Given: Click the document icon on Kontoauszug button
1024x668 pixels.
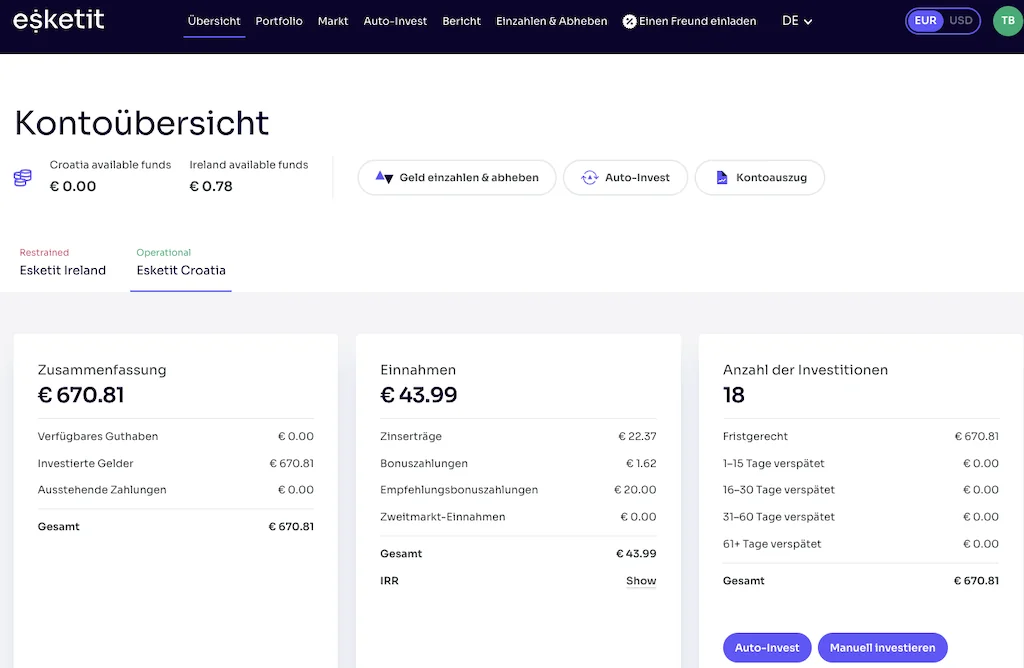Looking at the screenshot, I should coord(722,177).
